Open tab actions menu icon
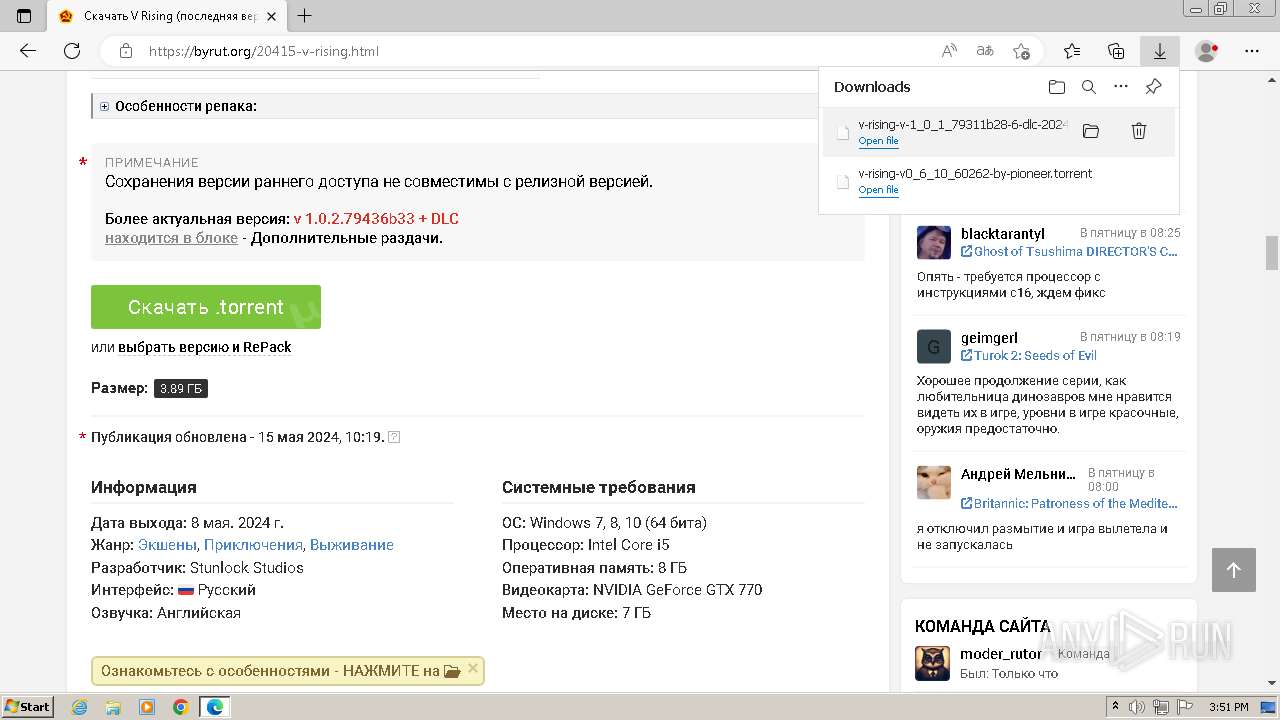 24,16
